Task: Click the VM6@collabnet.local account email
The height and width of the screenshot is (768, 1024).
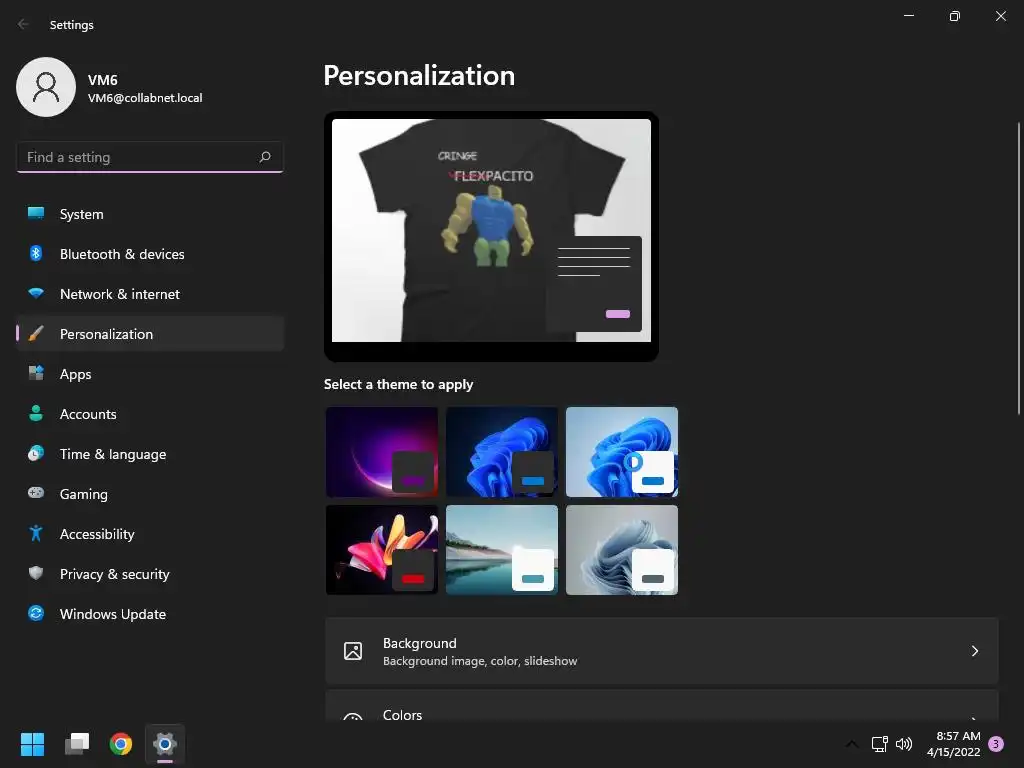Action: [145, 98]
